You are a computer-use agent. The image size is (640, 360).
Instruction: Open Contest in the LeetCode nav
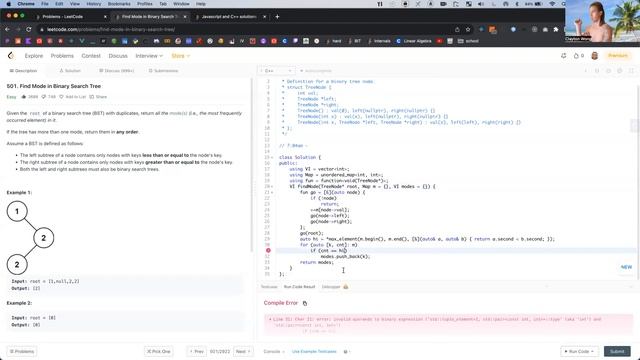pyautogui.click(x=91, y=56)
